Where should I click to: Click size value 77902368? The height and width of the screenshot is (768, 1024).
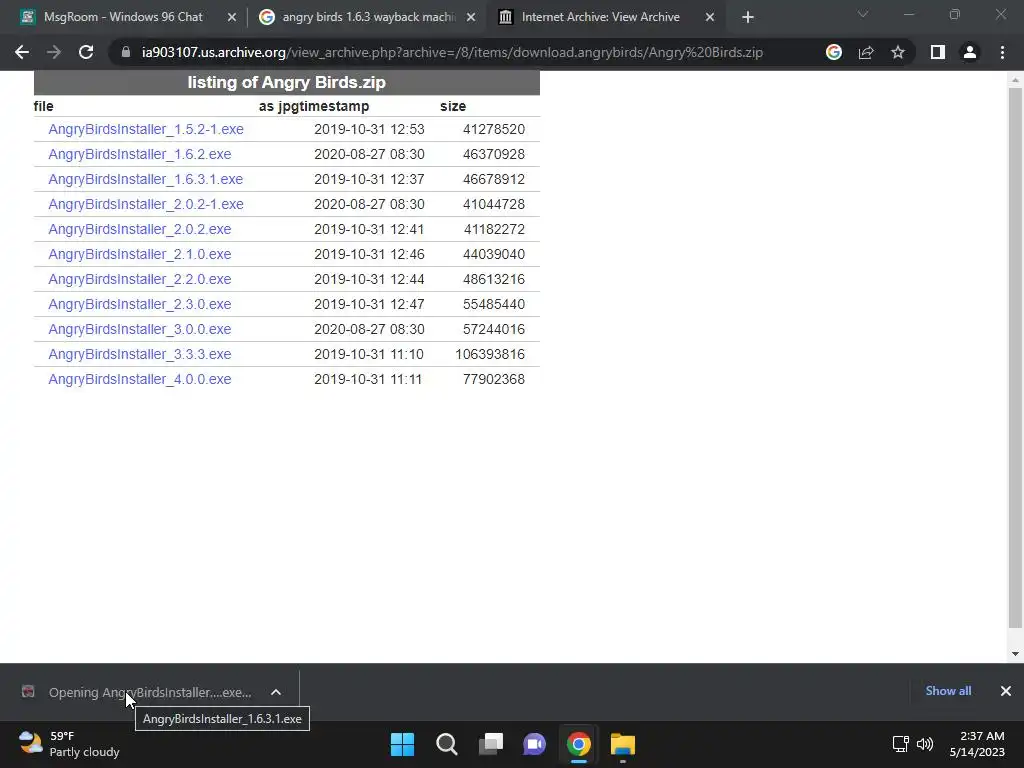[494, 379]
